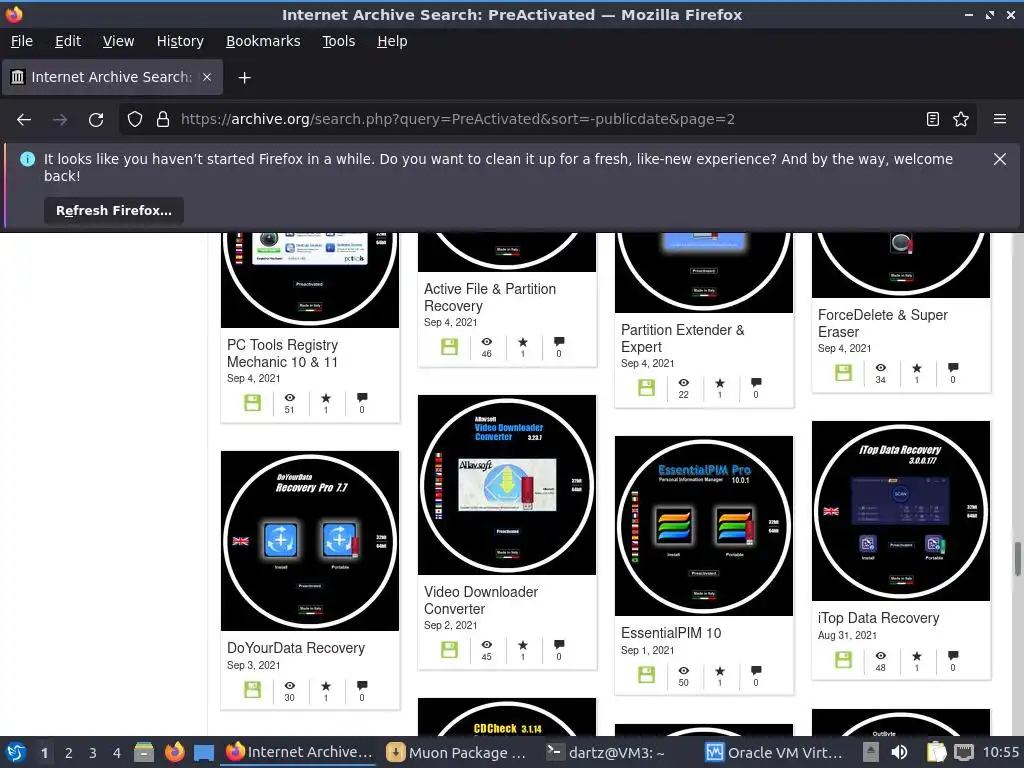Open Firefox hamburger application menu

1000,120
